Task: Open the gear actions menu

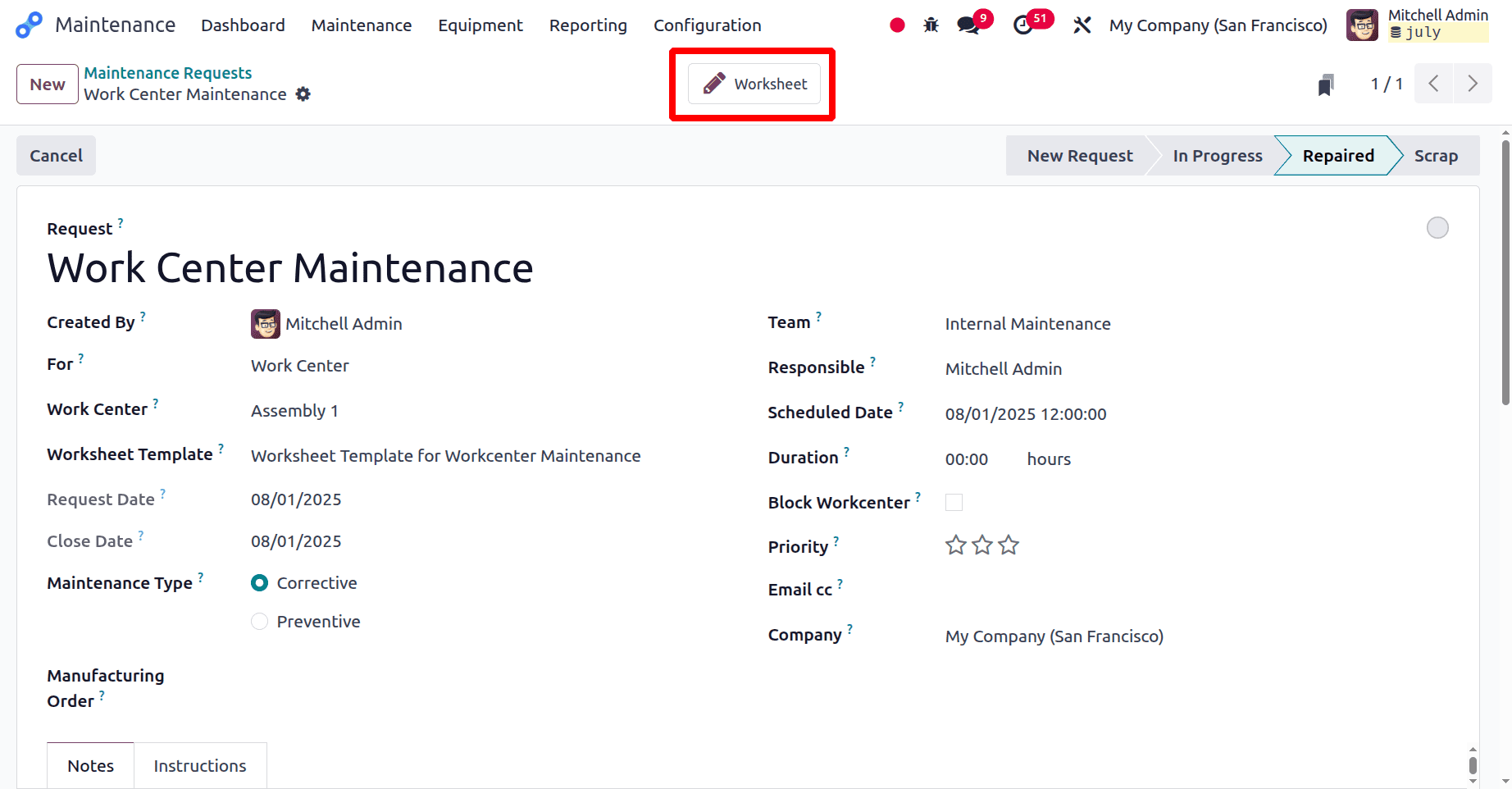Action: (x=303, y=94)
